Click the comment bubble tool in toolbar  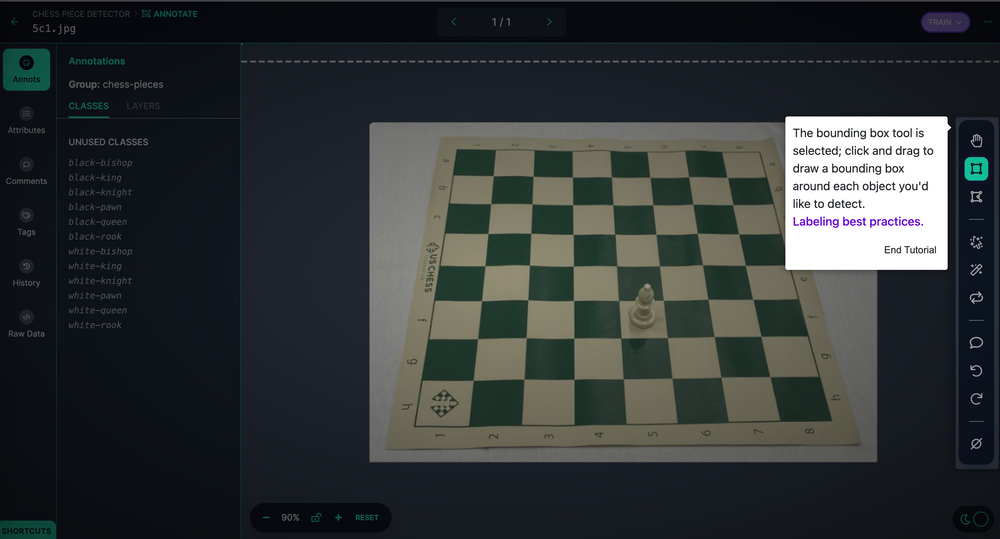pyautogui.click(x=976, y=343)
